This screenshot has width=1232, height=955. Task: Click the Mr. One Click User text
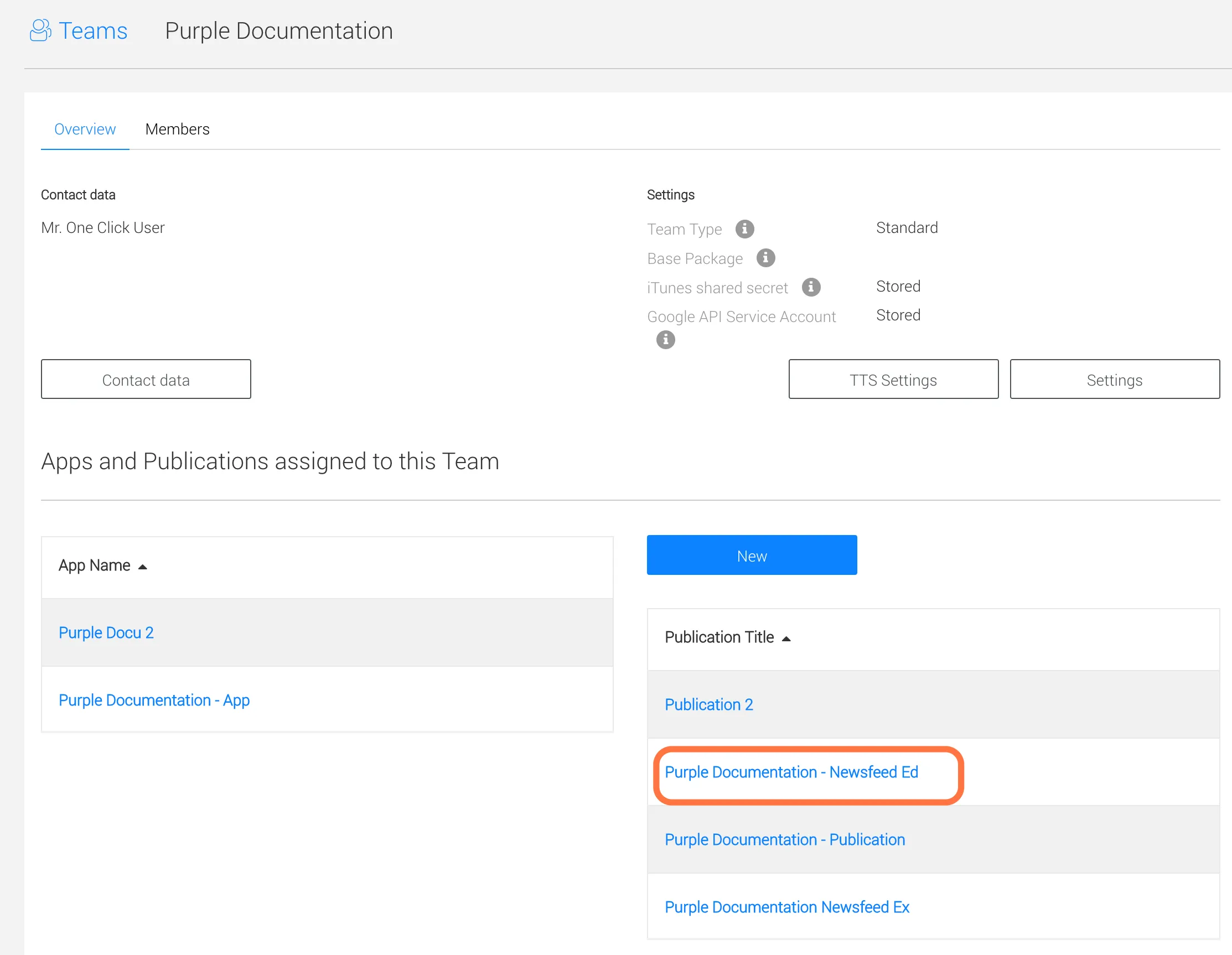(103, 228)
